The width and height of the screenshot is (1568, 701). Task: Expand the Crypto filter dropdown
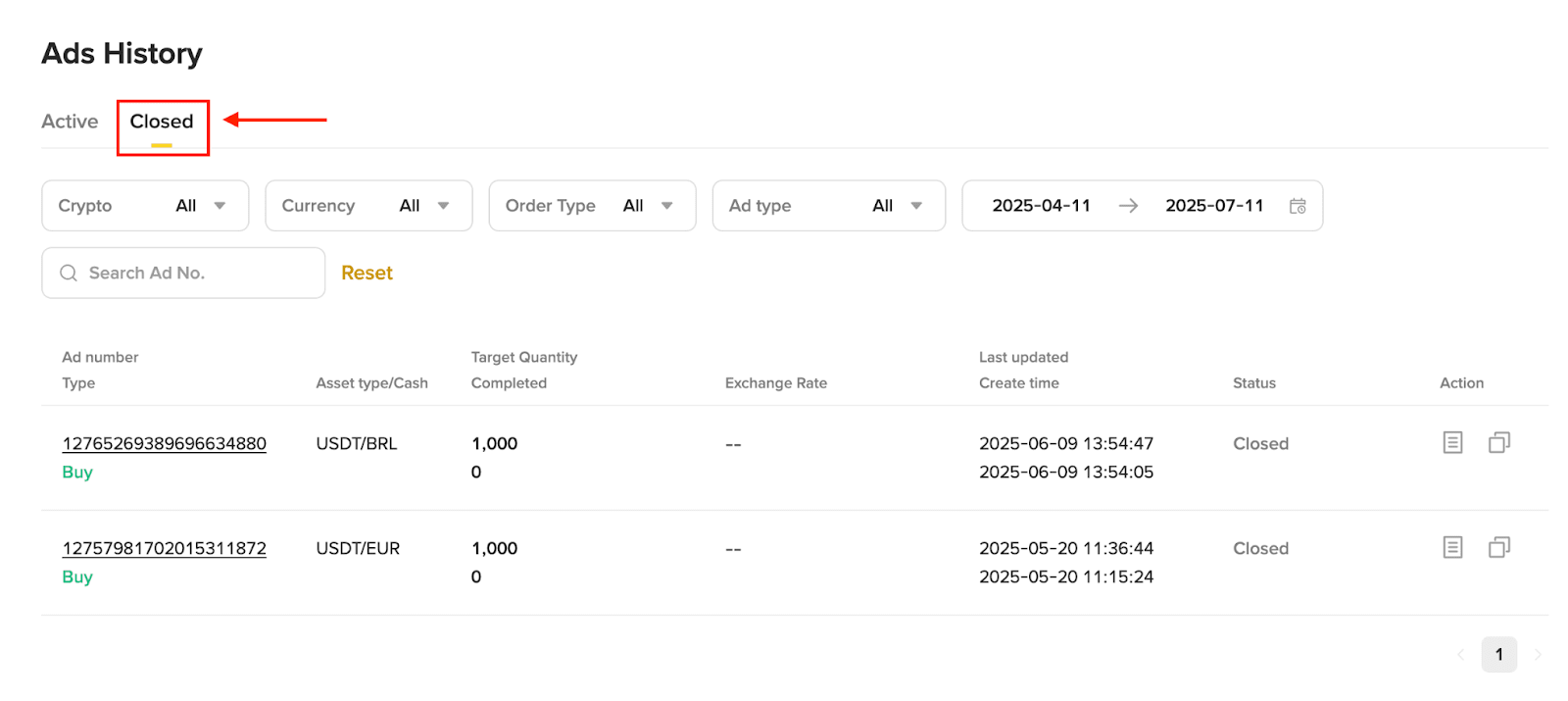point(145,206)
